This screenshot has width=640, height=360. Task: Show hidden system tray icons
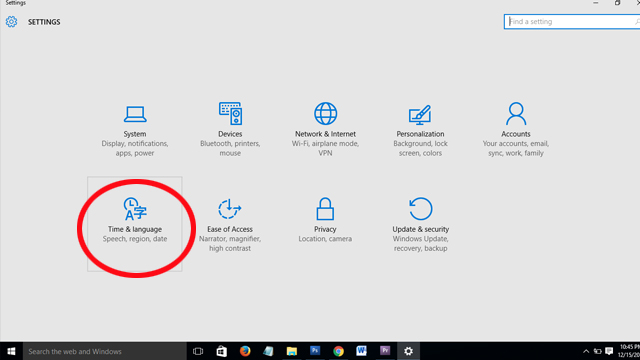pyautogui.click(x=586, y=351)
